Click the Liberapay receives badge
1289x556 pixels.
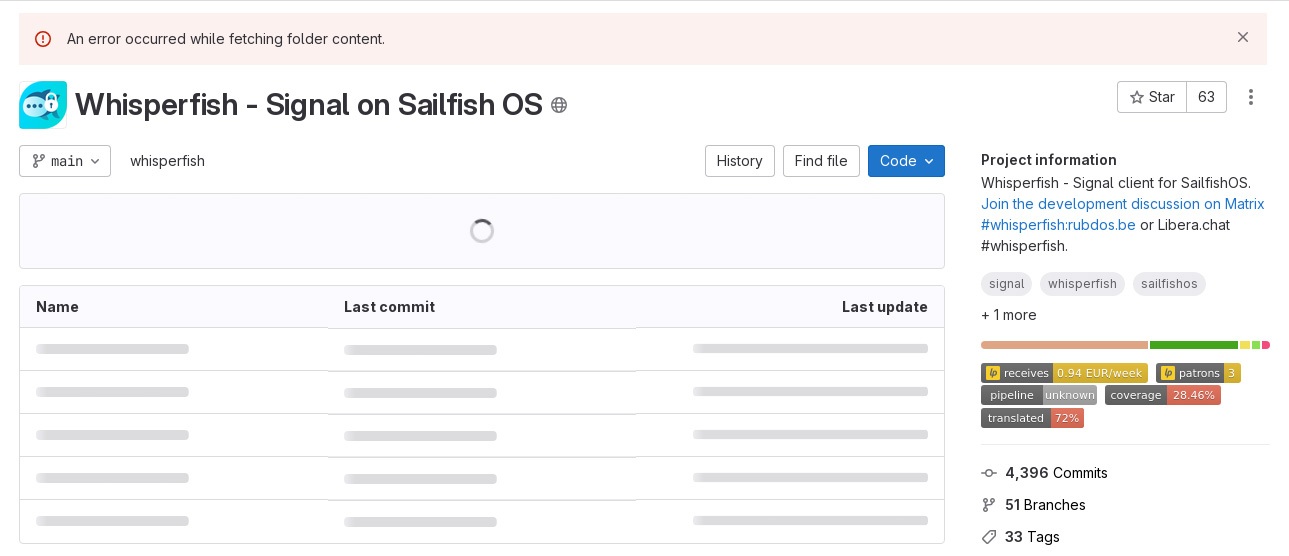[1064, 373]
